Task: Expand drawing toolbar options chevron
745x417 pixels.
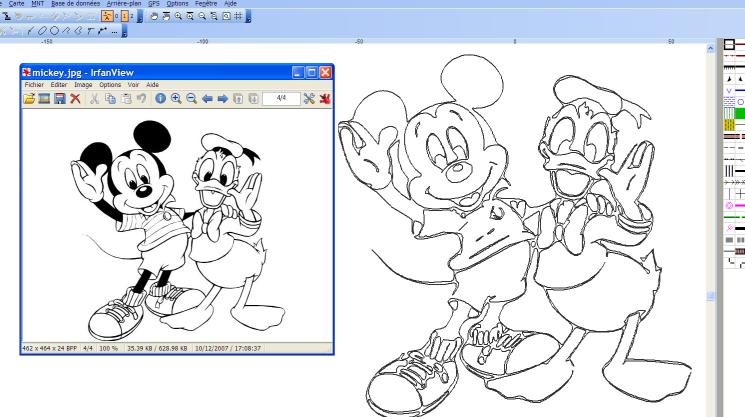Action: (x=124, y=32)
